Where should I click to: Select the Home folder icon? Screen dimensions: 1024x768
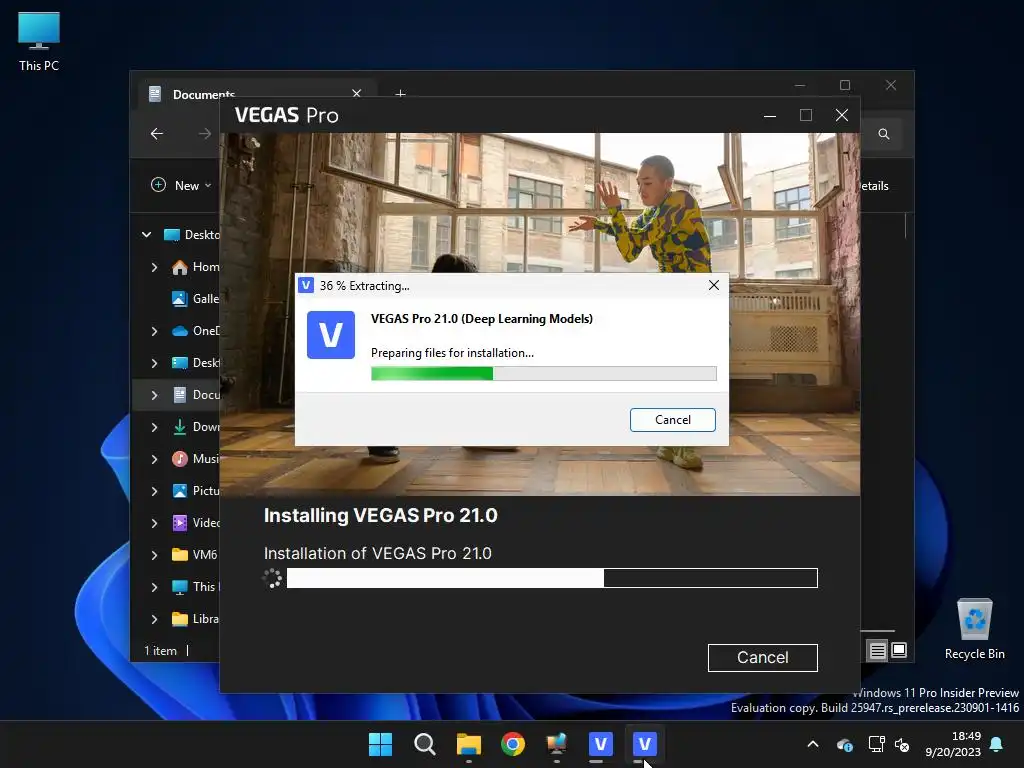tap(180, 266)
